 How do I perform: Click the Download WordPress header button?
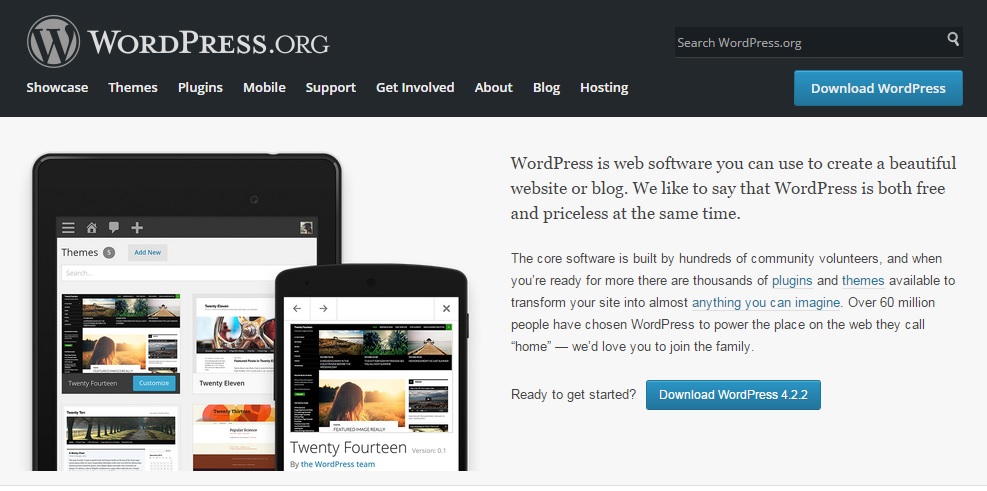(878, 88)
